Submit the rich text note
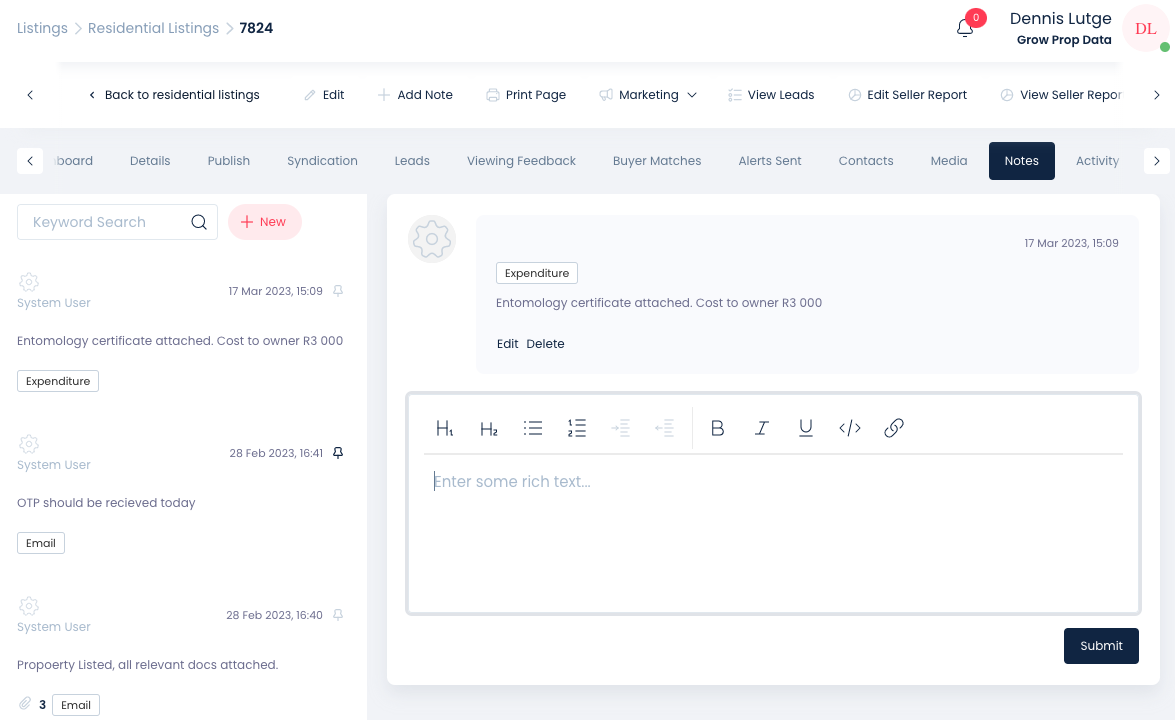The image size is (1175, 720). (x=1101, y=646)
